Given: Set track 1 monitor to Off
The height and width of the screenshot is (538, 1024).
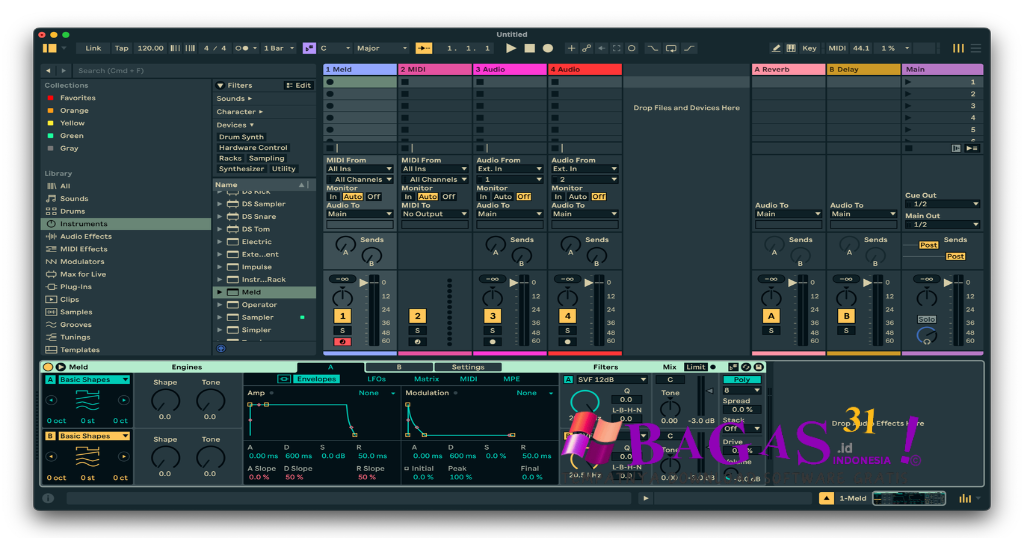Looking at the screenshot, I should (374, 197).
